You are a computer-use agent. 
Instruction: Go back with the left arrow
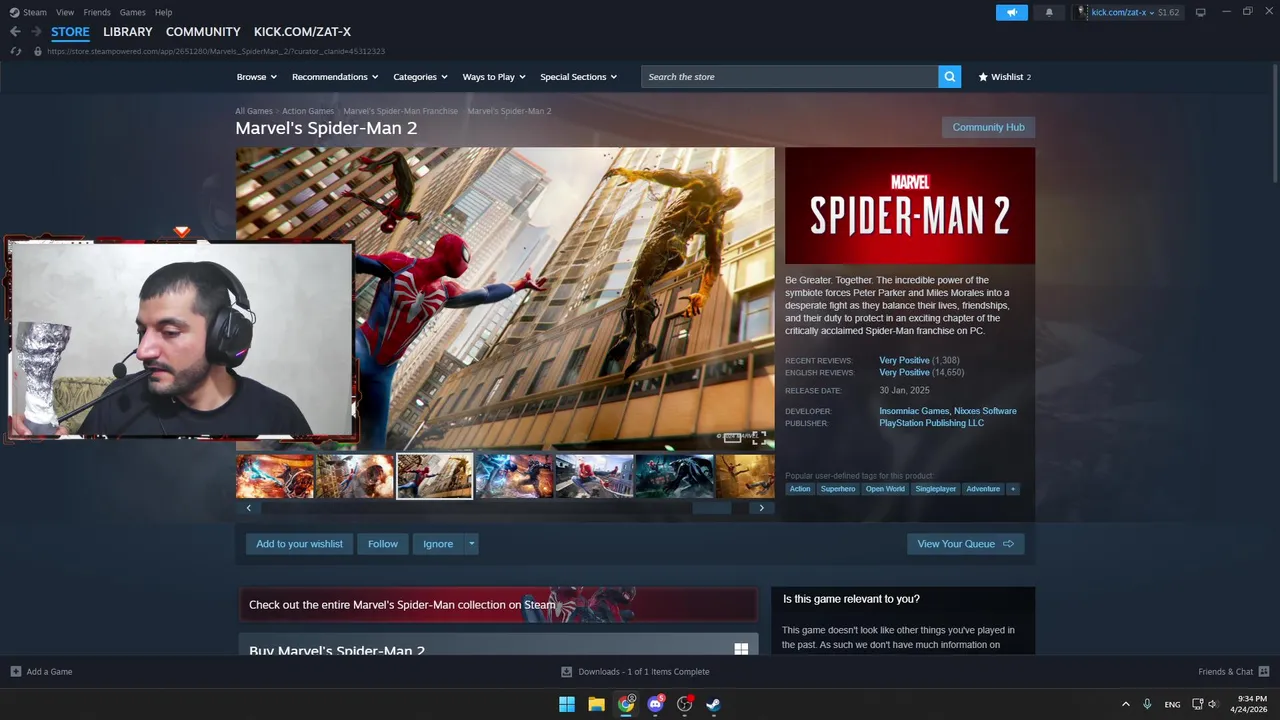click(15, 32)
